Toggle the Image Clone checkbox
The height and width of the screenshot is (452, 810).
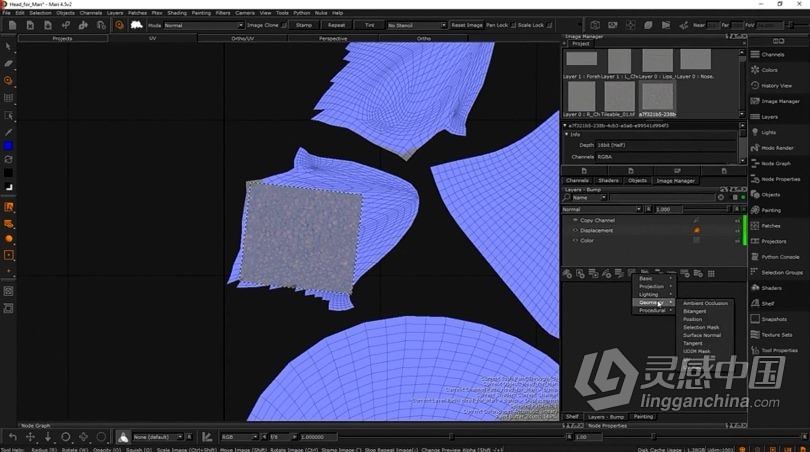284,25
